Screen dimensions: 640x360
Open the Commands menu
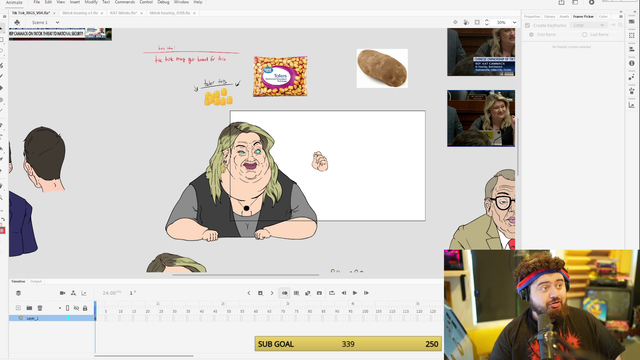124,2
